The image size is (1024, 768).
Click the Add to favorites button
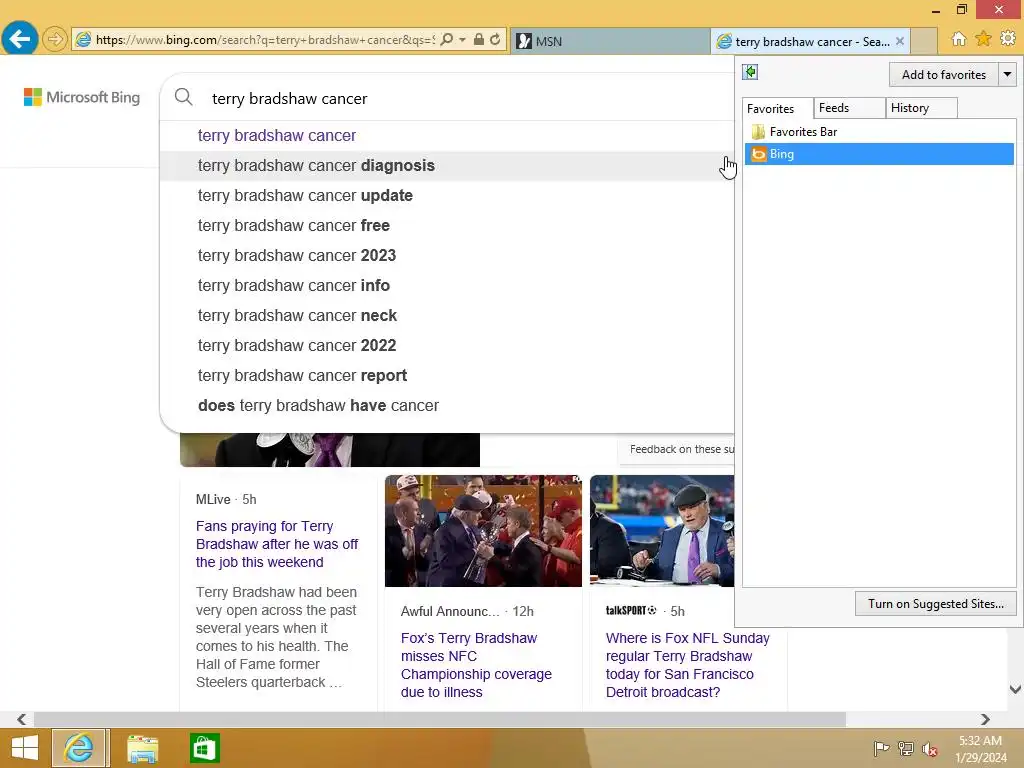pyautogui.click(x=943, y=74)
